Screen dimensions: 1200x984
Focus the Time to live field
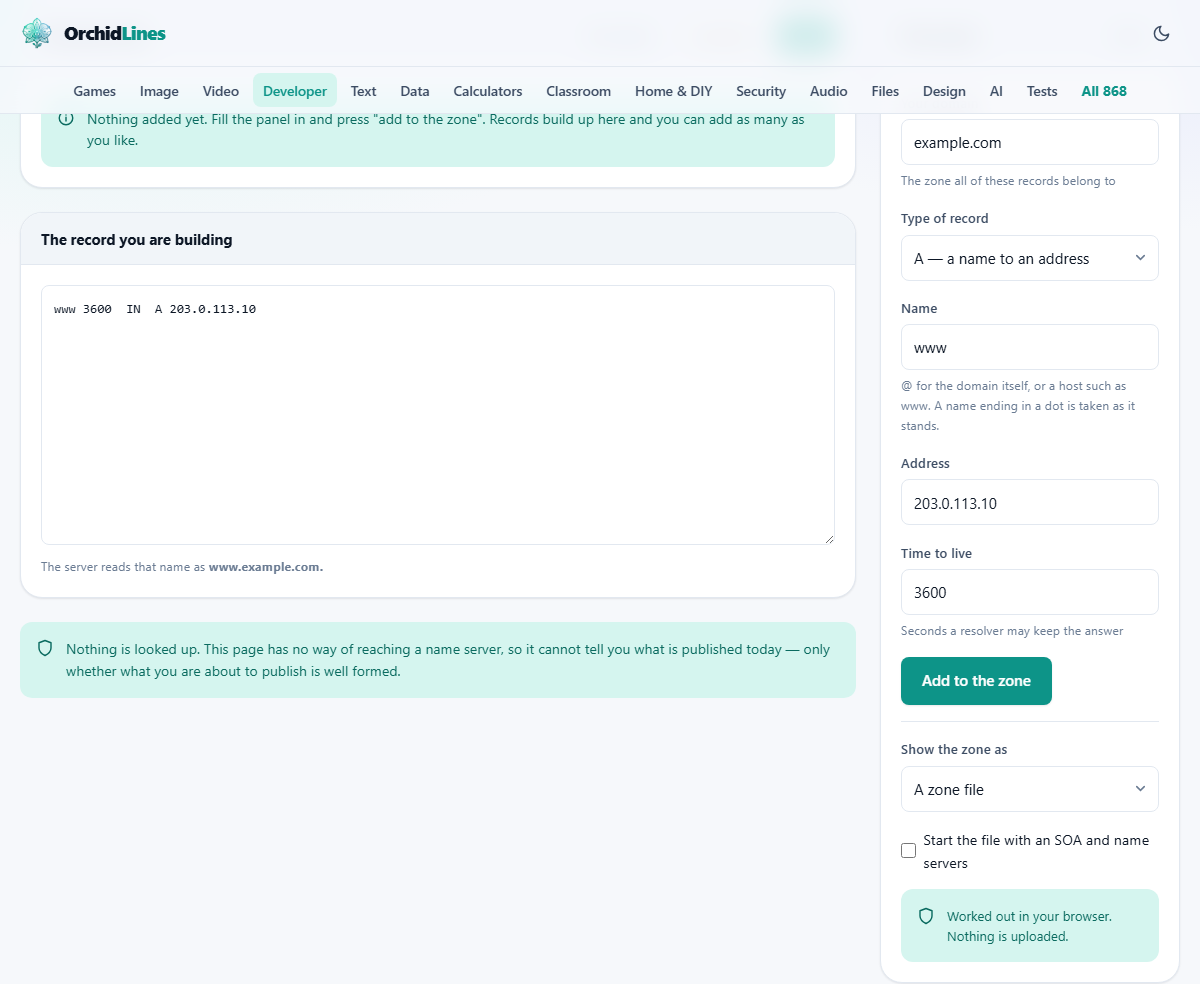coord(1030,592)
